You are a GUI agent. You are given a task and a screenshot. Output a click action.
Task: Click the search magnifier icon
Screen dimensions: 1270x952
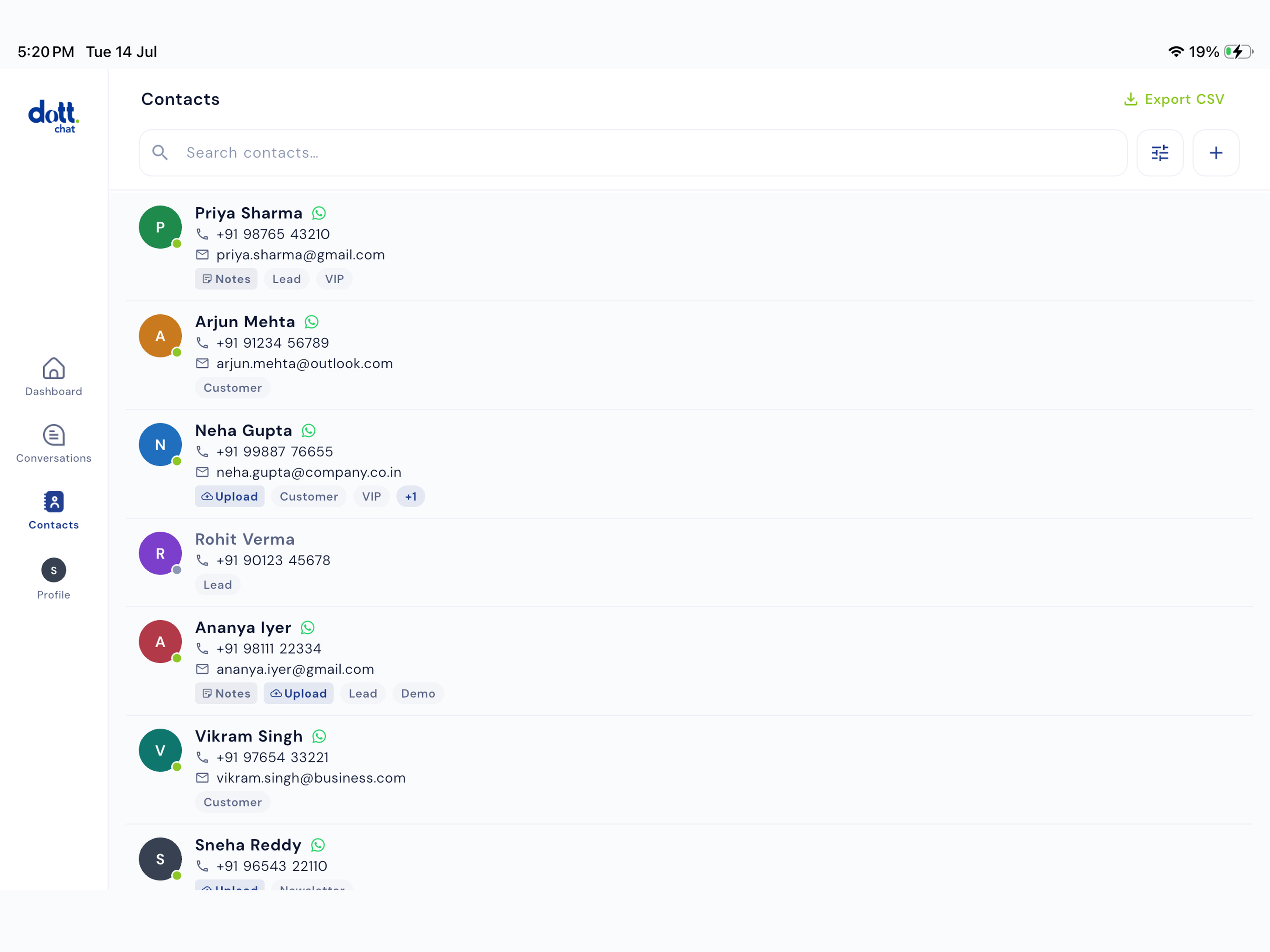159,153
